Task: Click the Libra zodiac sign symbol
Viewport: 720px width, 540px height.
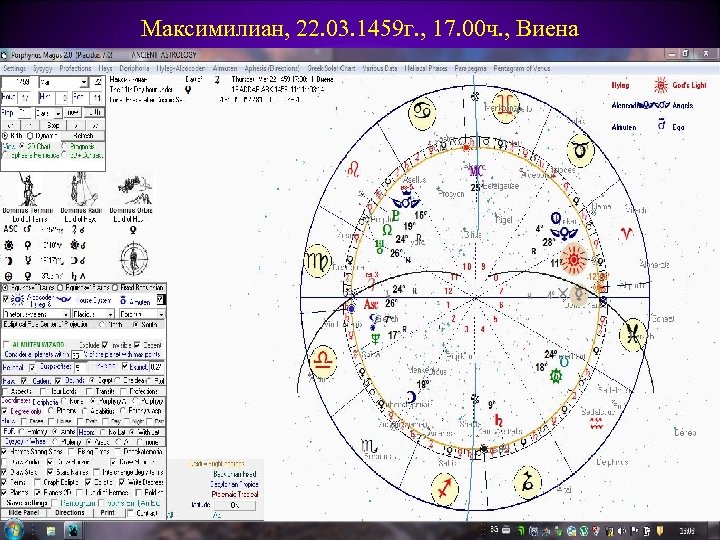Action: 323,361
